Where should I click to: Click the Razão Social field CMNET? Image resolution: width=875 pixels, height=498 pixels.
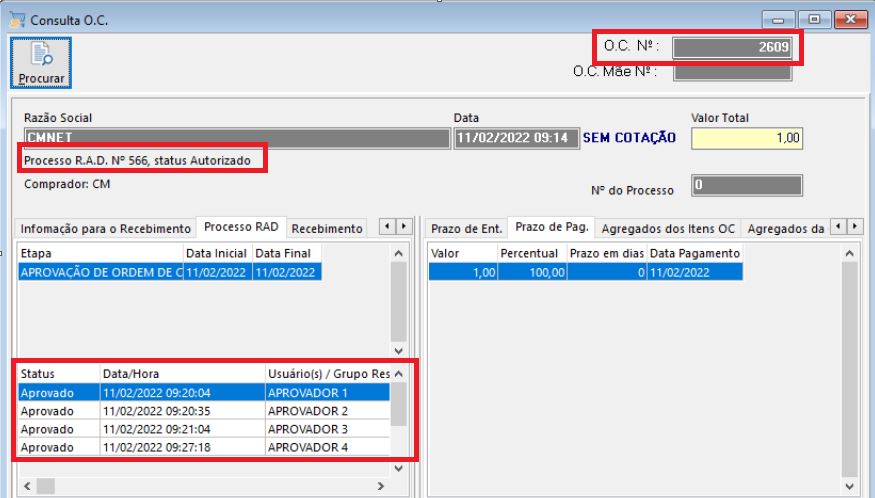(237, 138)
